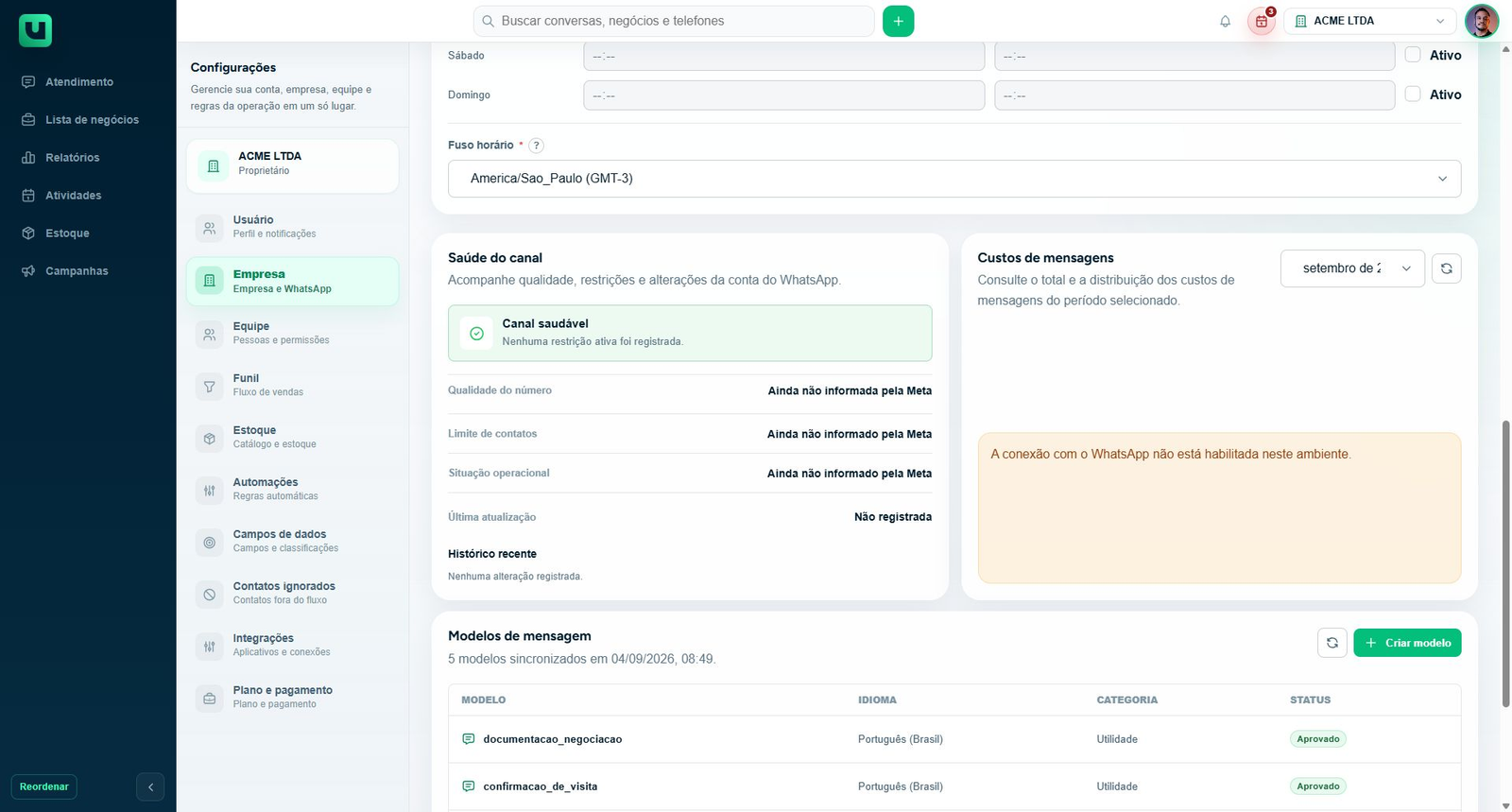Open Integrações settings icon

tap(210, 646)
